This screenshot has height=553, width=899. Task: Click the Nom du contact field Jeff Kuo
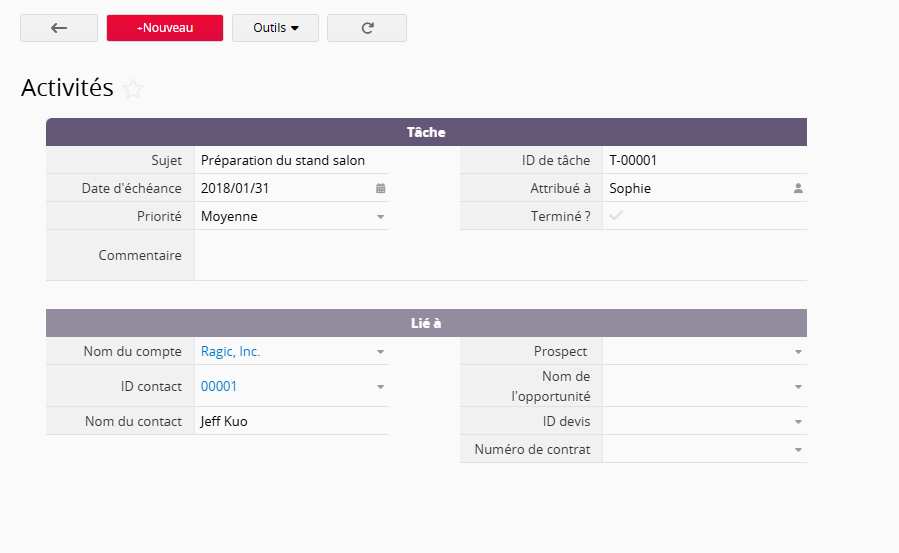pyautogui.click(x=224, y=421)
